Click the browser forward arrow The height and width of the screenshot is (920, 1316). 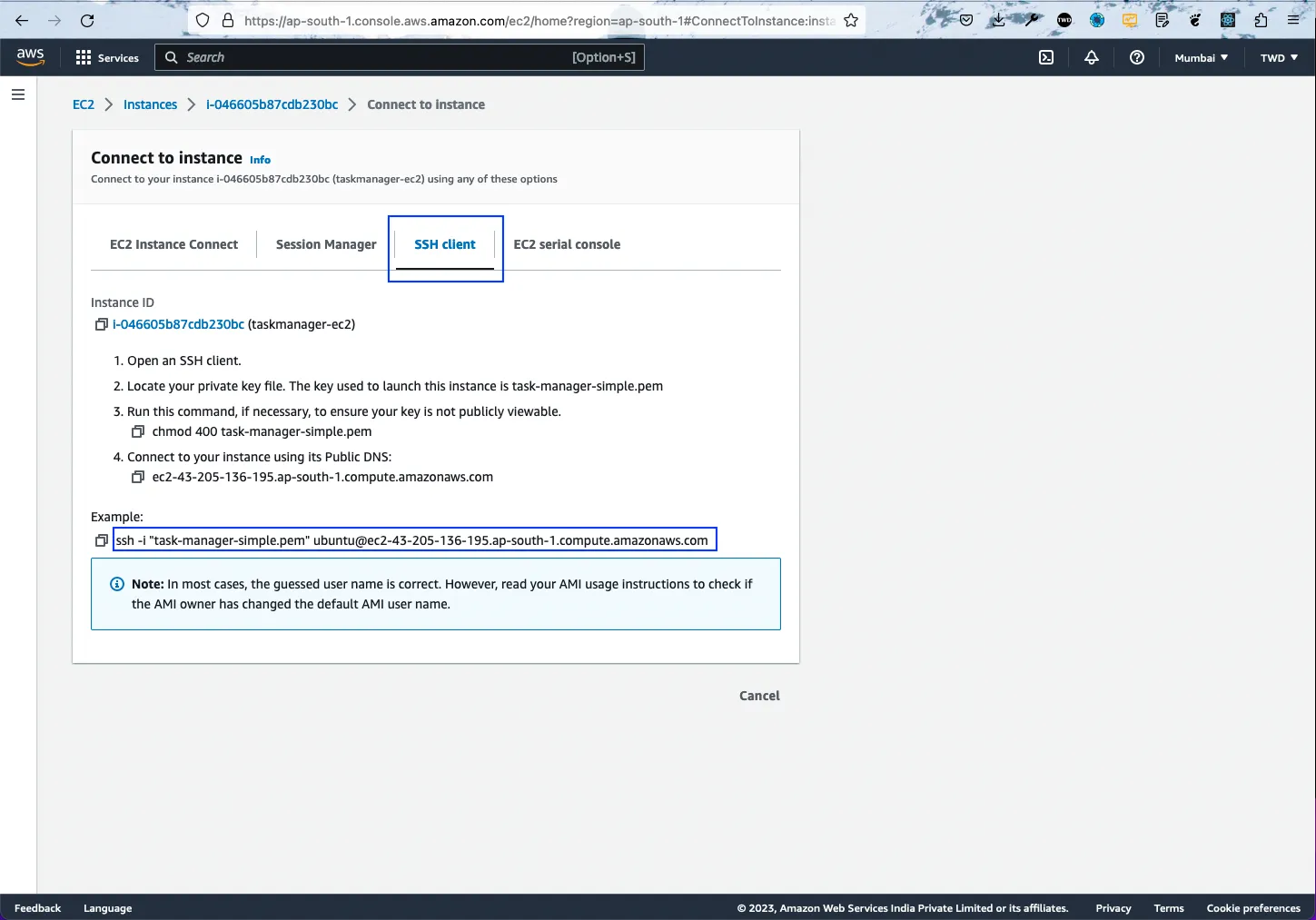point(54,20)
